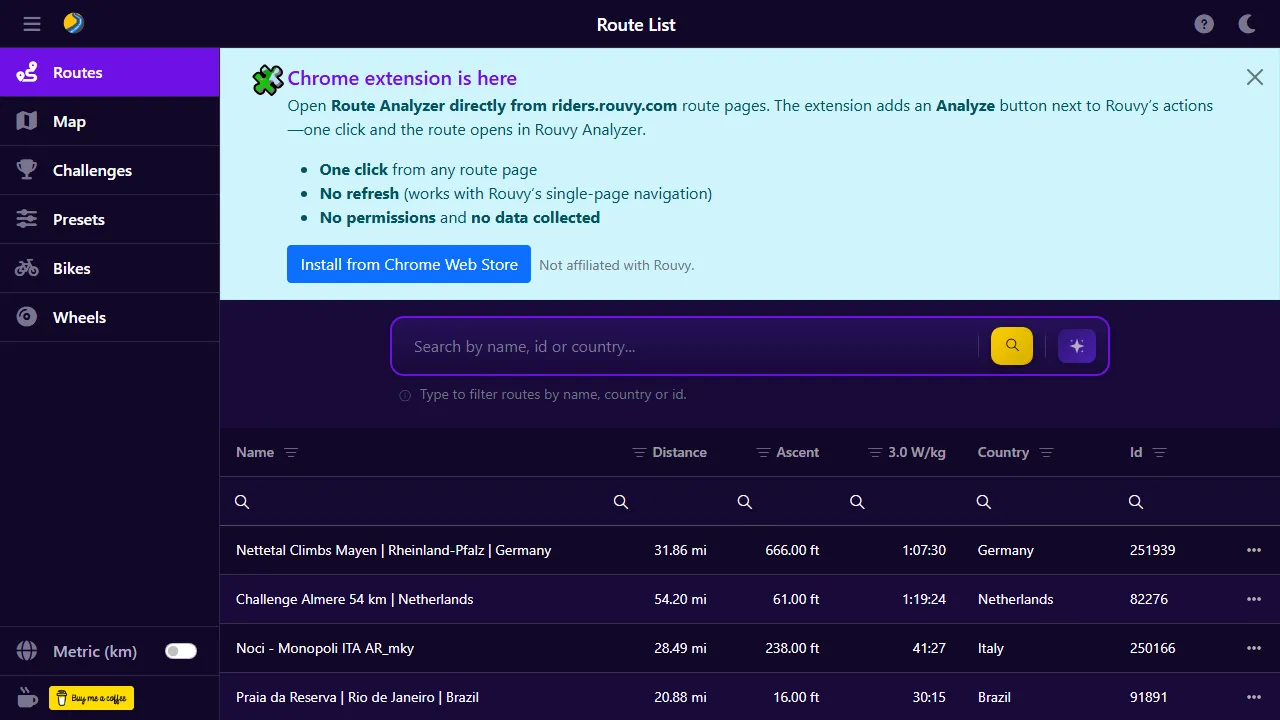Dismiss the Chrome extension banner

[x=1254, y=76]
